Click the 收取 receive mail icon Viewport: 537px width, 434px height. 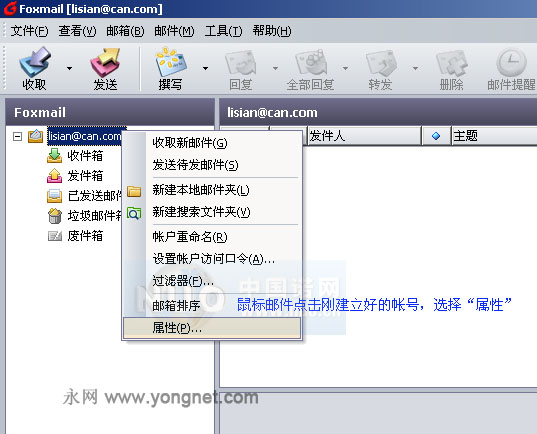pyautogui.click(x=35, y=62)
